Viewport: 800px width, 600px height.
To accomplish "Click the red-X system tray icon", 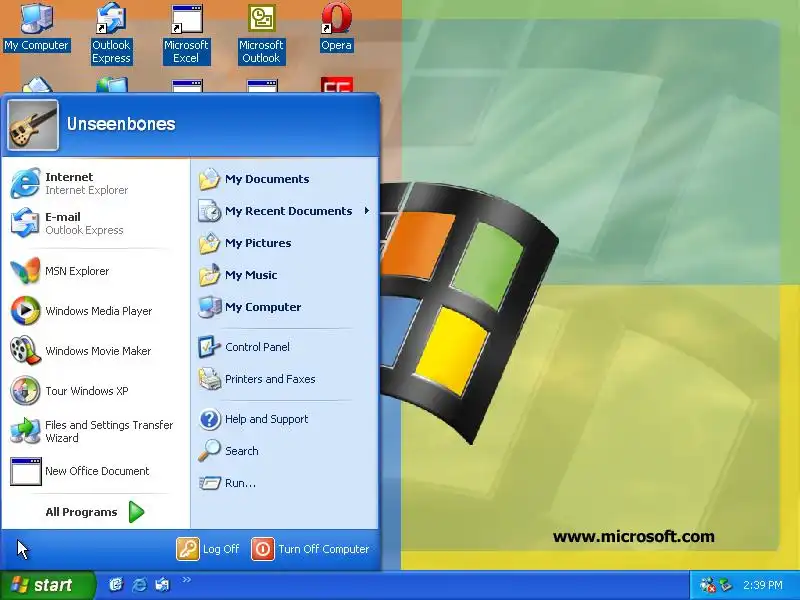I will (708, 585).
